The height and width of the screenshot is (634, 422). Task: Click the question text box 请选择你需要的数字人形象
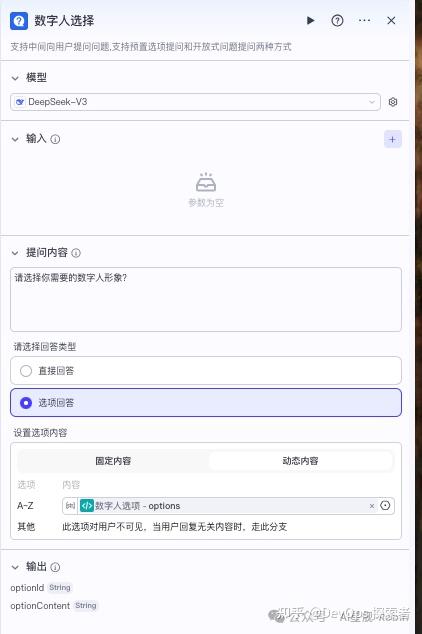click(206, 300)
